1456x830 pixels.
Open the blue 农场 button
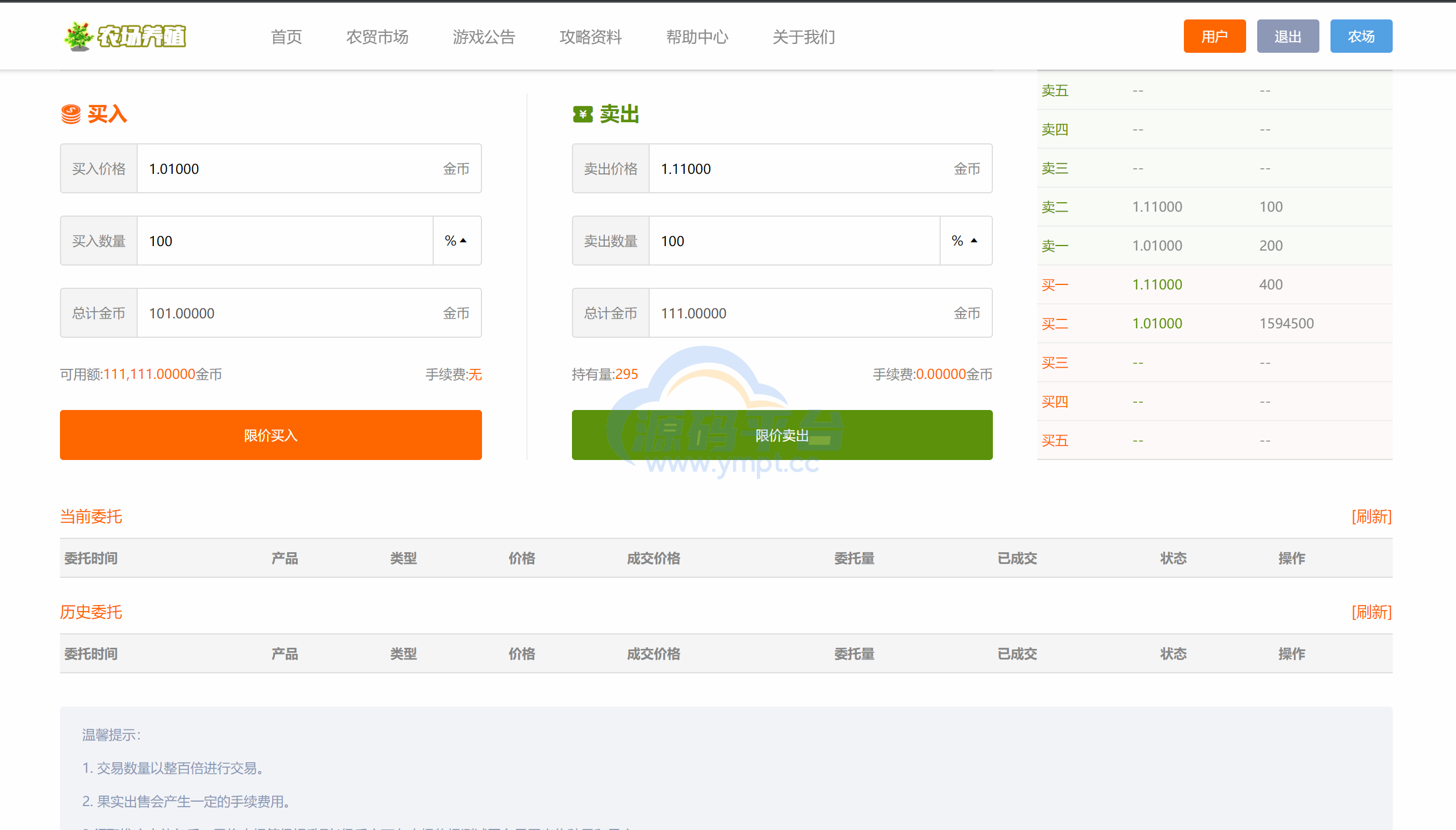coord(1360,37)
